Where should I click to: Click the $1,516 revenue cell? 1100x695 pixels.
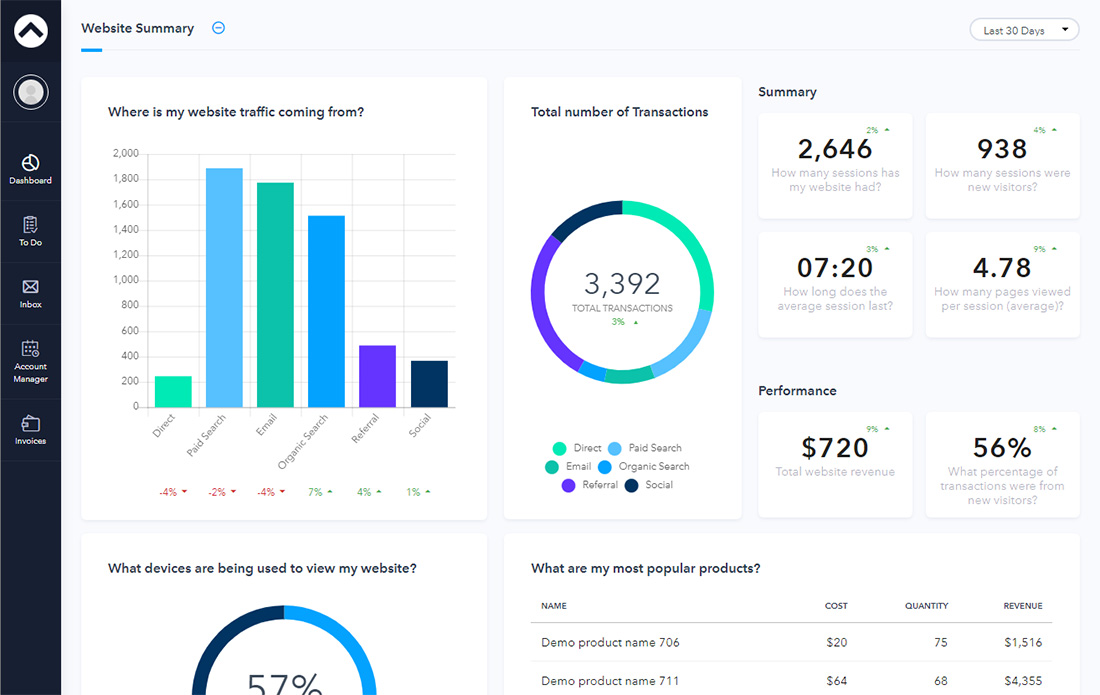point(1023,642)
